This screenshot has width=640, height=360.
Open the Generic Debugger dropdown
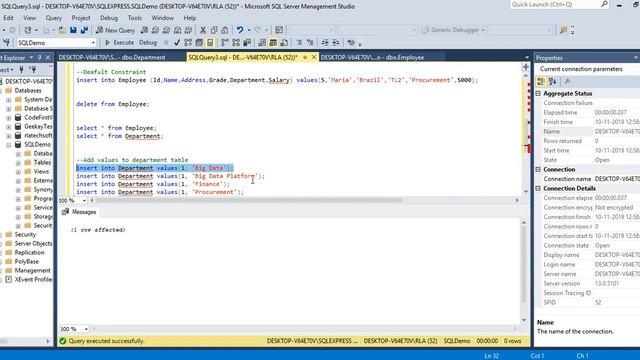click(483, 30)
